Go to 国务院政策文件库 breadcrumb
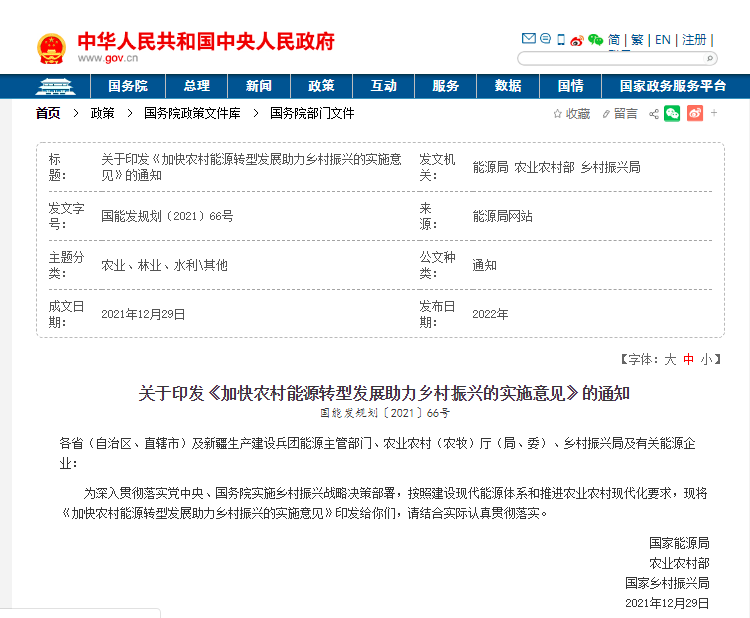The image size is (750, 618). coord(192,113)
